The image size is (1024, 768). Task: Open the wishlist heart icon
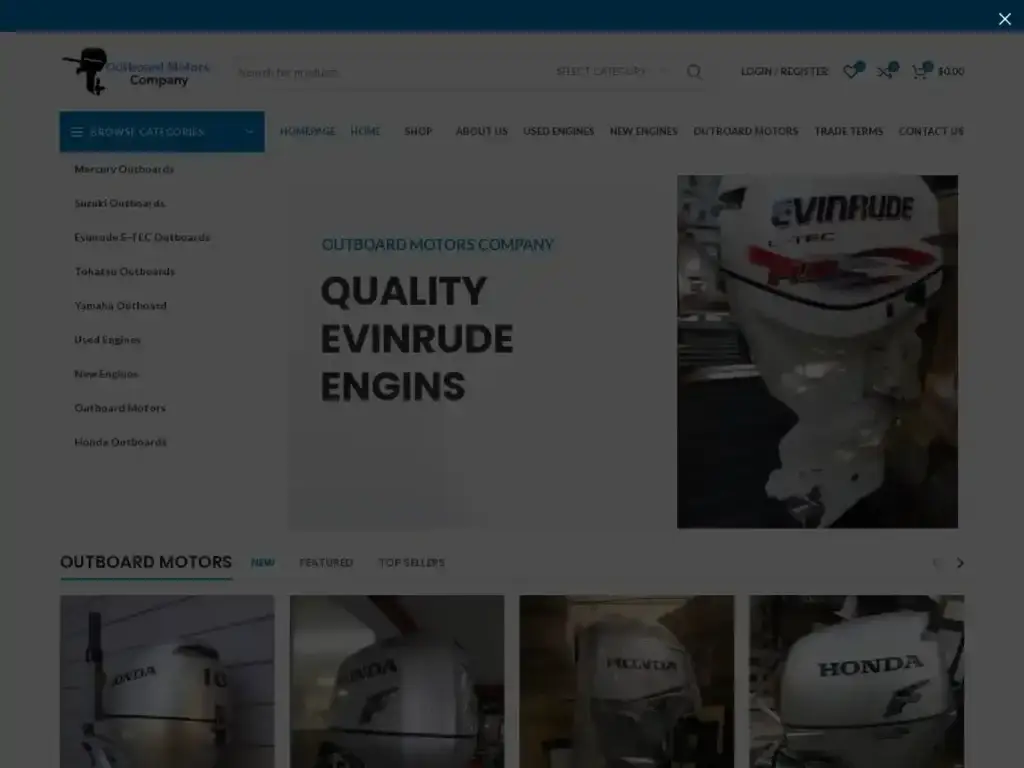[850, 71]
